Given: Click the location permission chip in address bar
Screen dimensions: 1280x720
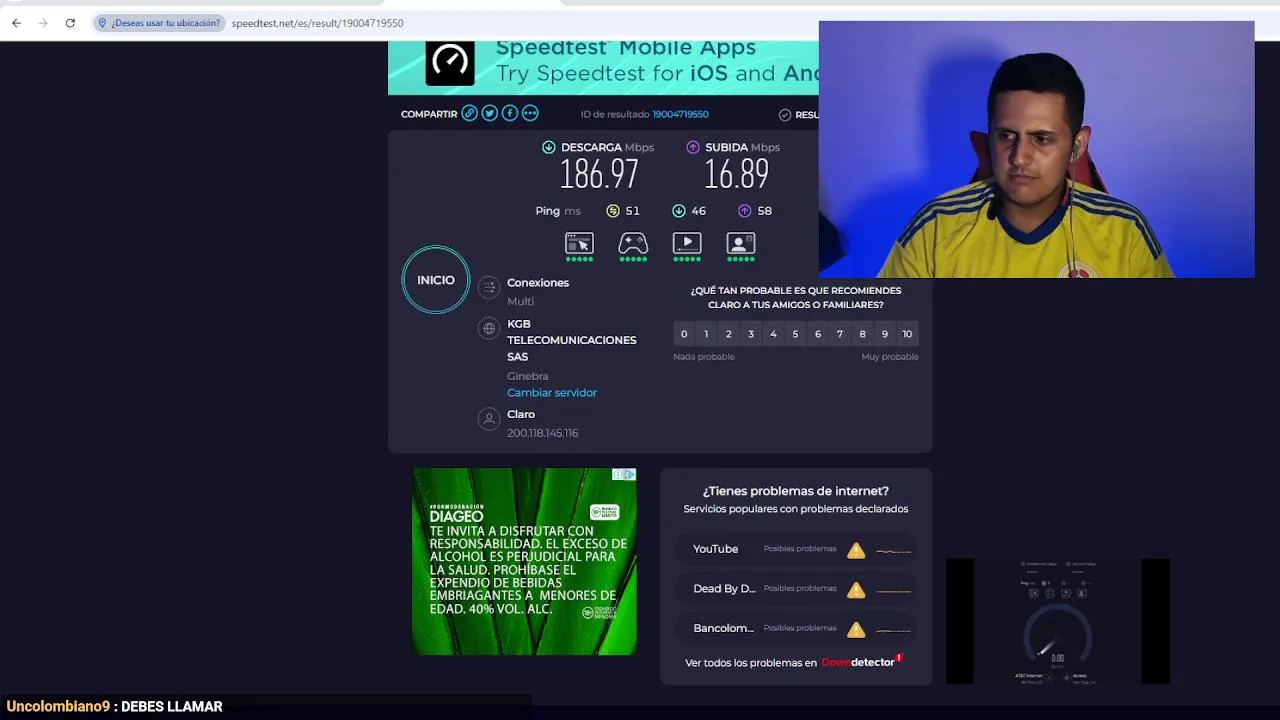Looking at the screenshot, I should 159,23.
